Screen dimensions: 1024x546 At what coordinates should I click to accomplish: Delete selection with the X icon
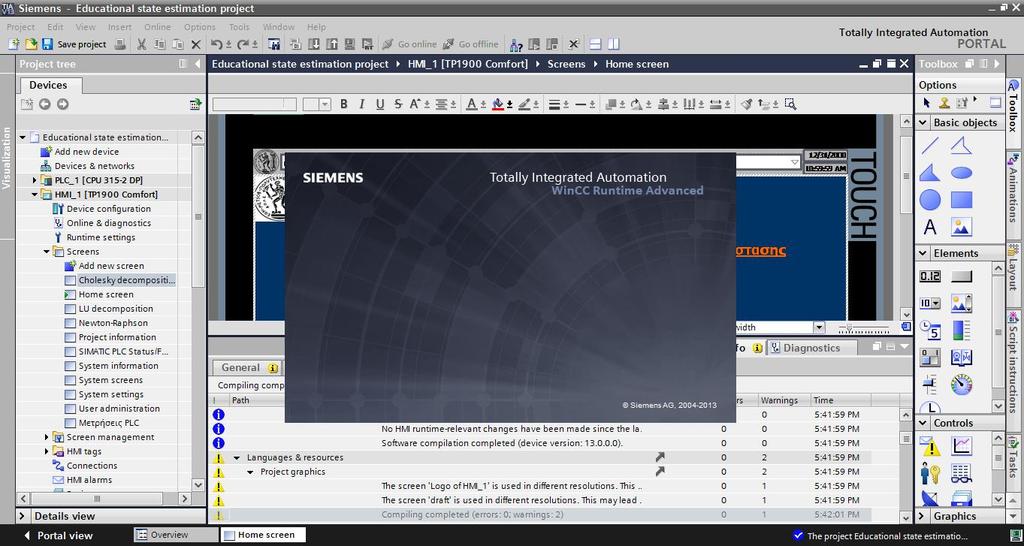click(x=195, y=44)
